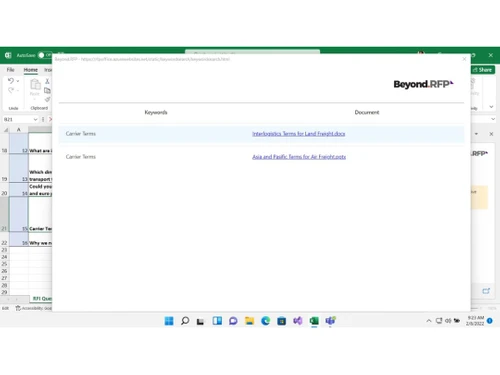Open Windows Search from the taskbar
The width and height of the screenshot is (500, 375).
coord(185,321)
